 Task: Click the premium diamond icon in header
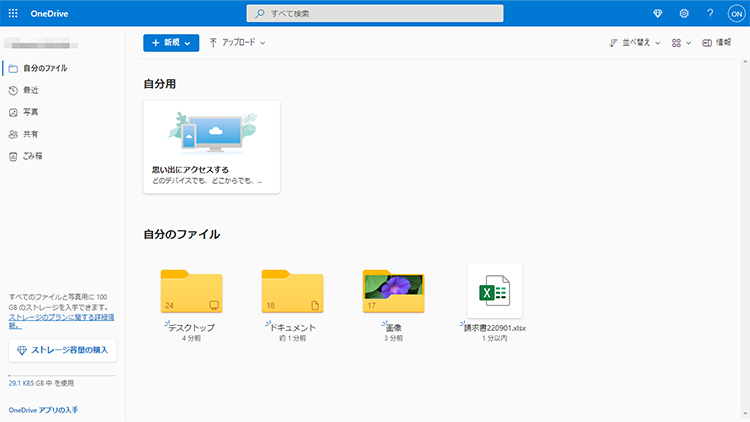(x=656, y=13)
